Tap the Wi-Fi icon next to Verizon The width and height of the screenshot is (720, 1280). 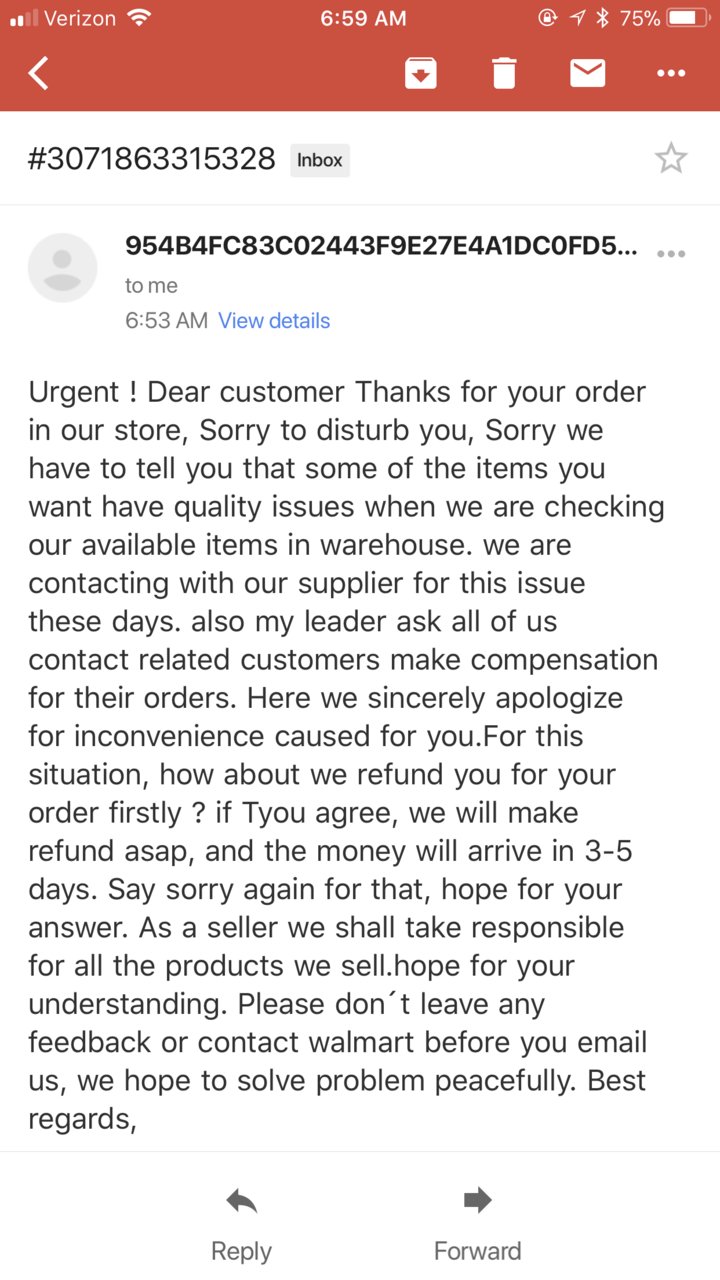click(140, 18)
